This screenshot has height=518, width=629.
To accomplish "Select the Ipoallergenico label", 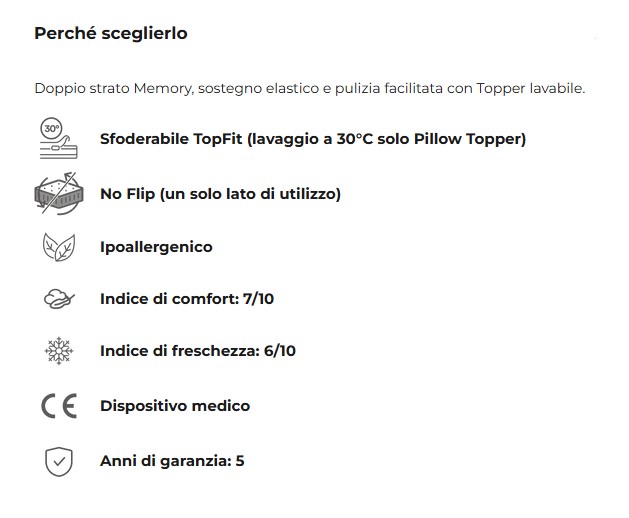I will [156, 247].
